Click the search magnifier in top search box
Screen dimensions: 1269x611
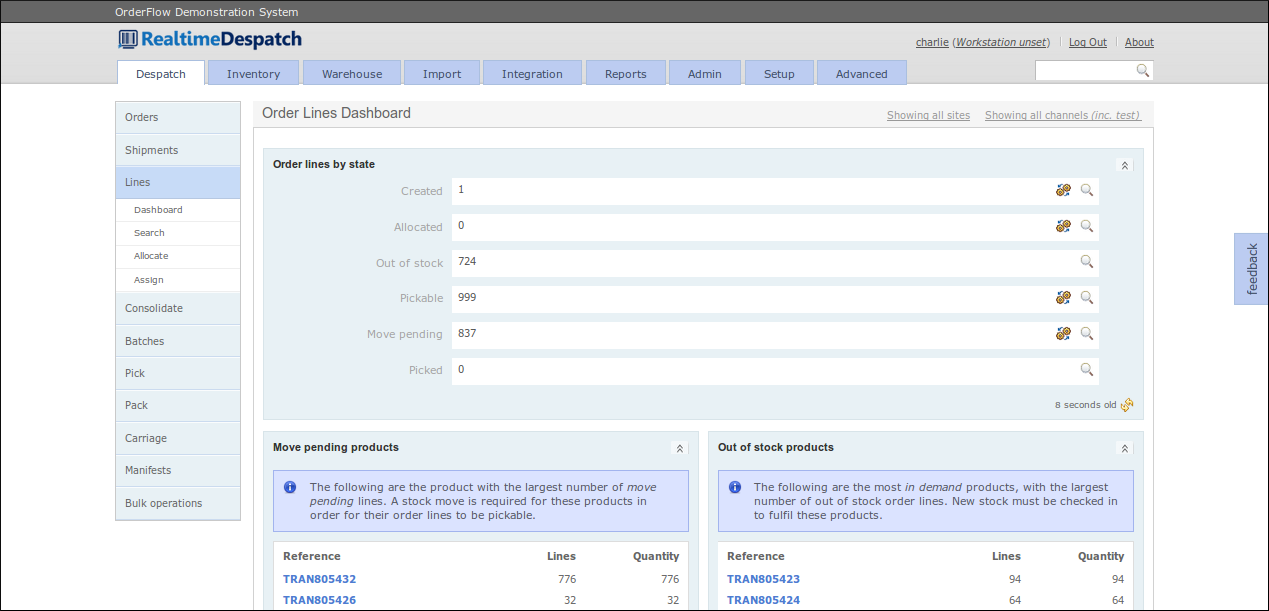coord(1143,71)
